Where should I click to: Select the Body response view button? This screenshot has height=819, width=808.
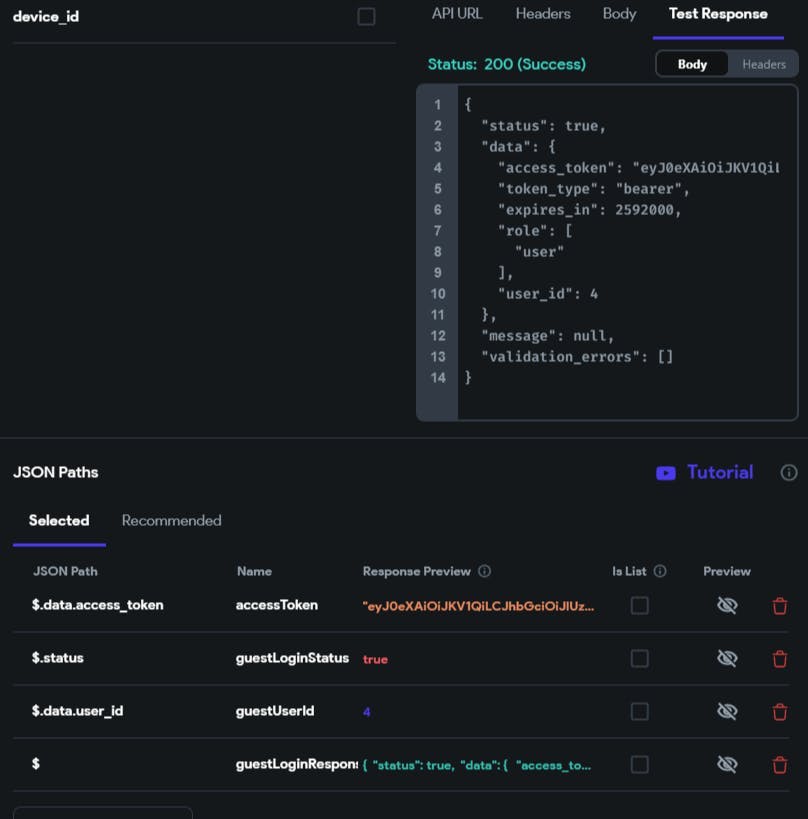click(692, 64)
